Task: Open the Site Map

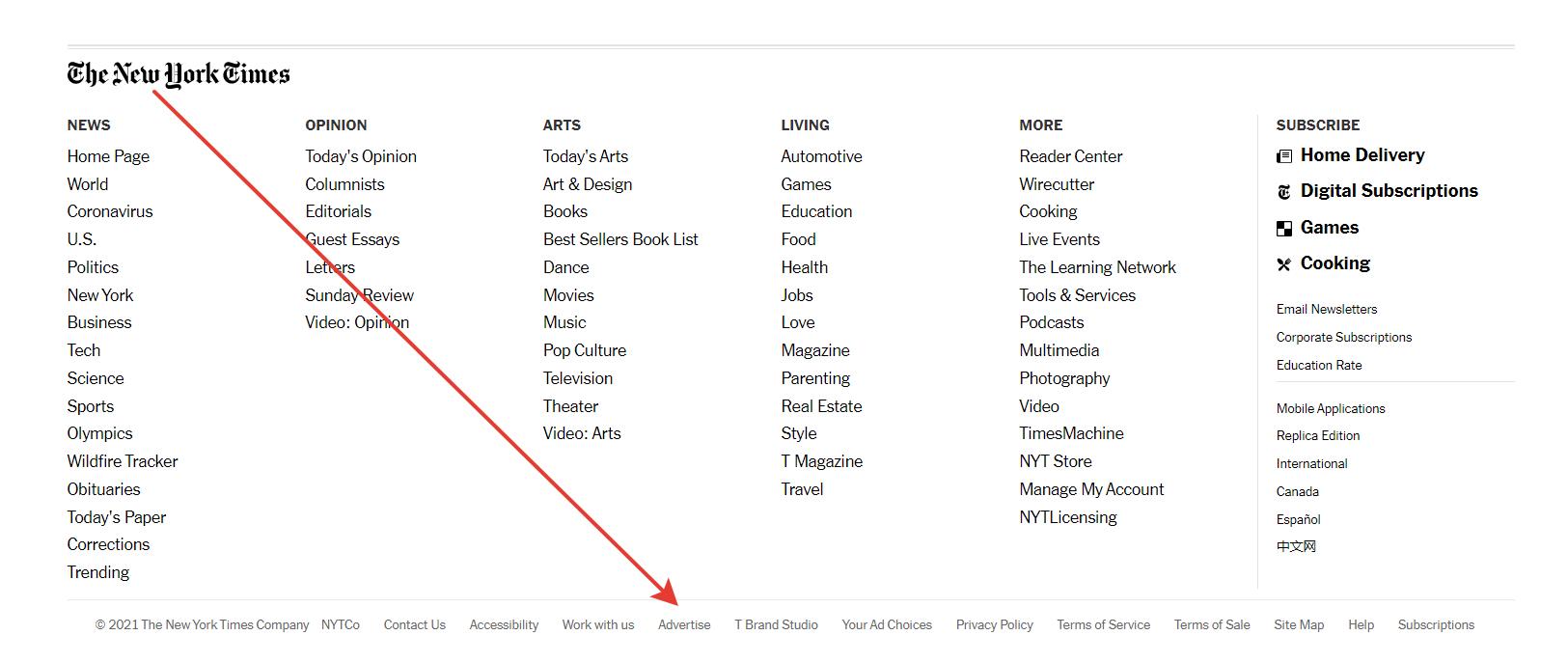Action: coord(1299,624)
